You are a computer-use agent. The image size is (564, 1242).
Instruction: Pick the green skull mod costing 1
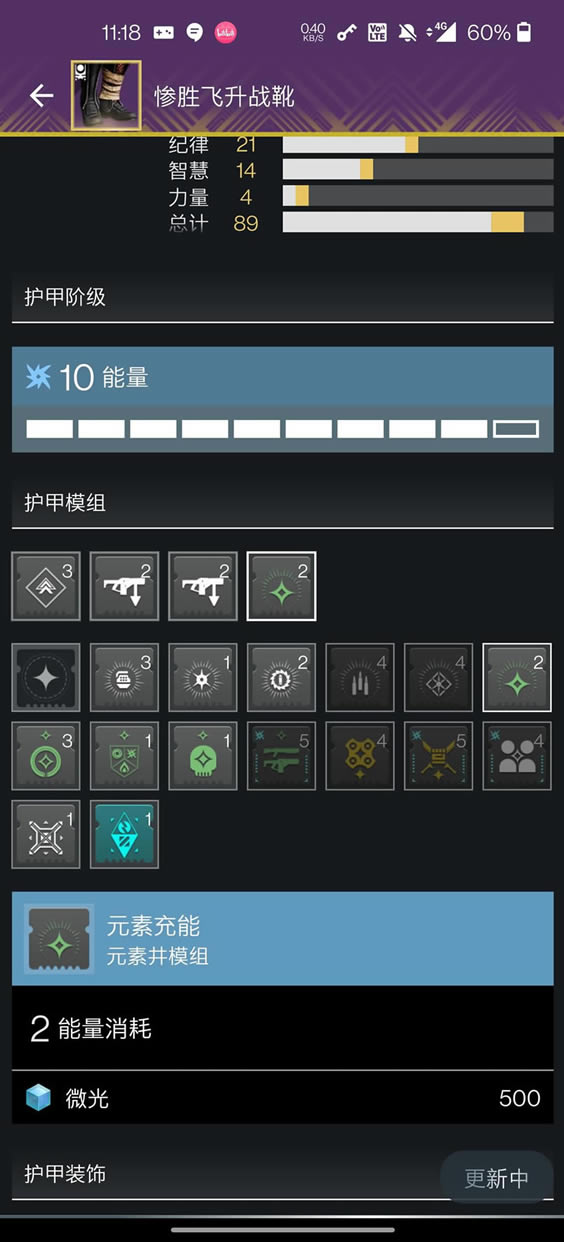click(x=203, y=756)
